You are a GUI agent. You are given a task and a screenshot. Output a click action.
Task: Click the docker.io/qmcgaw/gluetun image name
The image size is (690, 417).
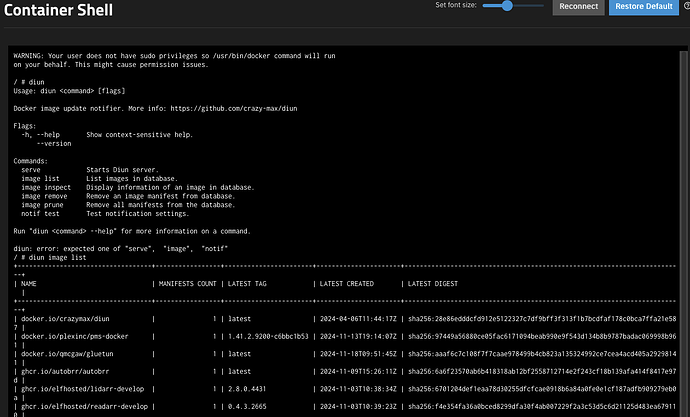pyautogui.click(x=67, y=354)
